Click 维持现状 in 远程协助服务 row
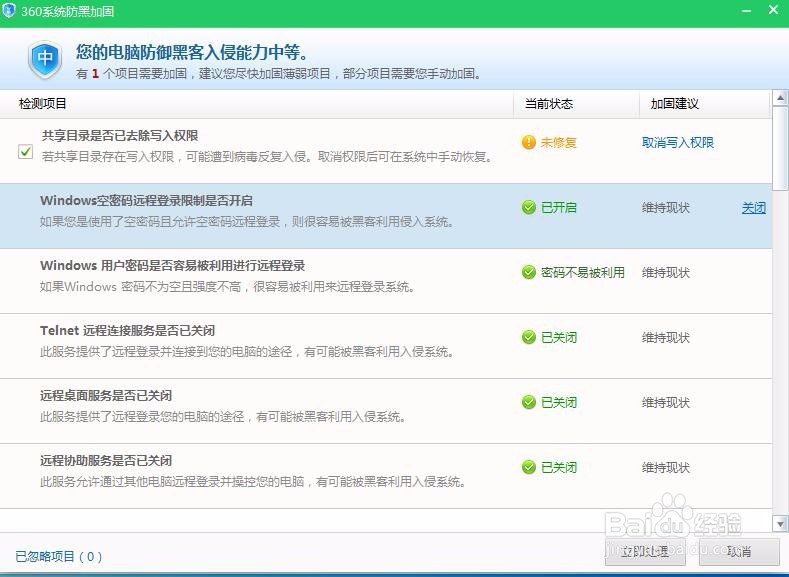This screenshot has width=789, height=577. [666, 467]
